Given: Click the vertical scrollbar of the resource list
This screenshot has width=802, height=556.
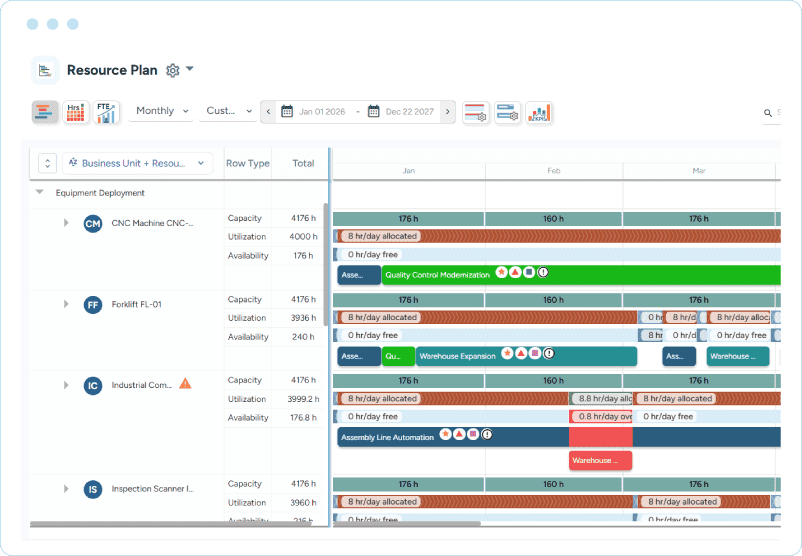Looking at the screenshot, I should point(325,264).
